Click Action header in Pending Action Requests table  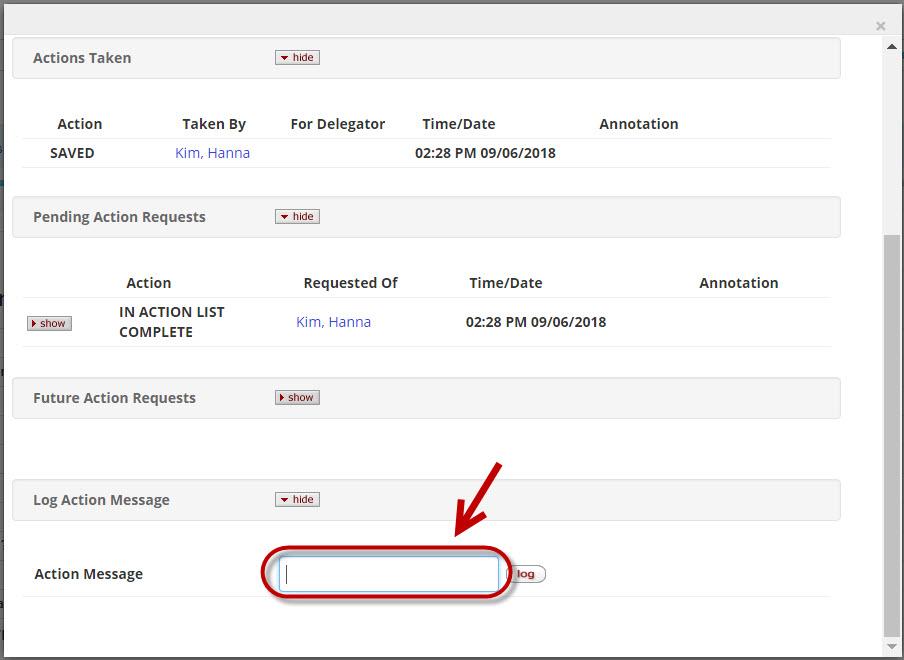point(149,283)
